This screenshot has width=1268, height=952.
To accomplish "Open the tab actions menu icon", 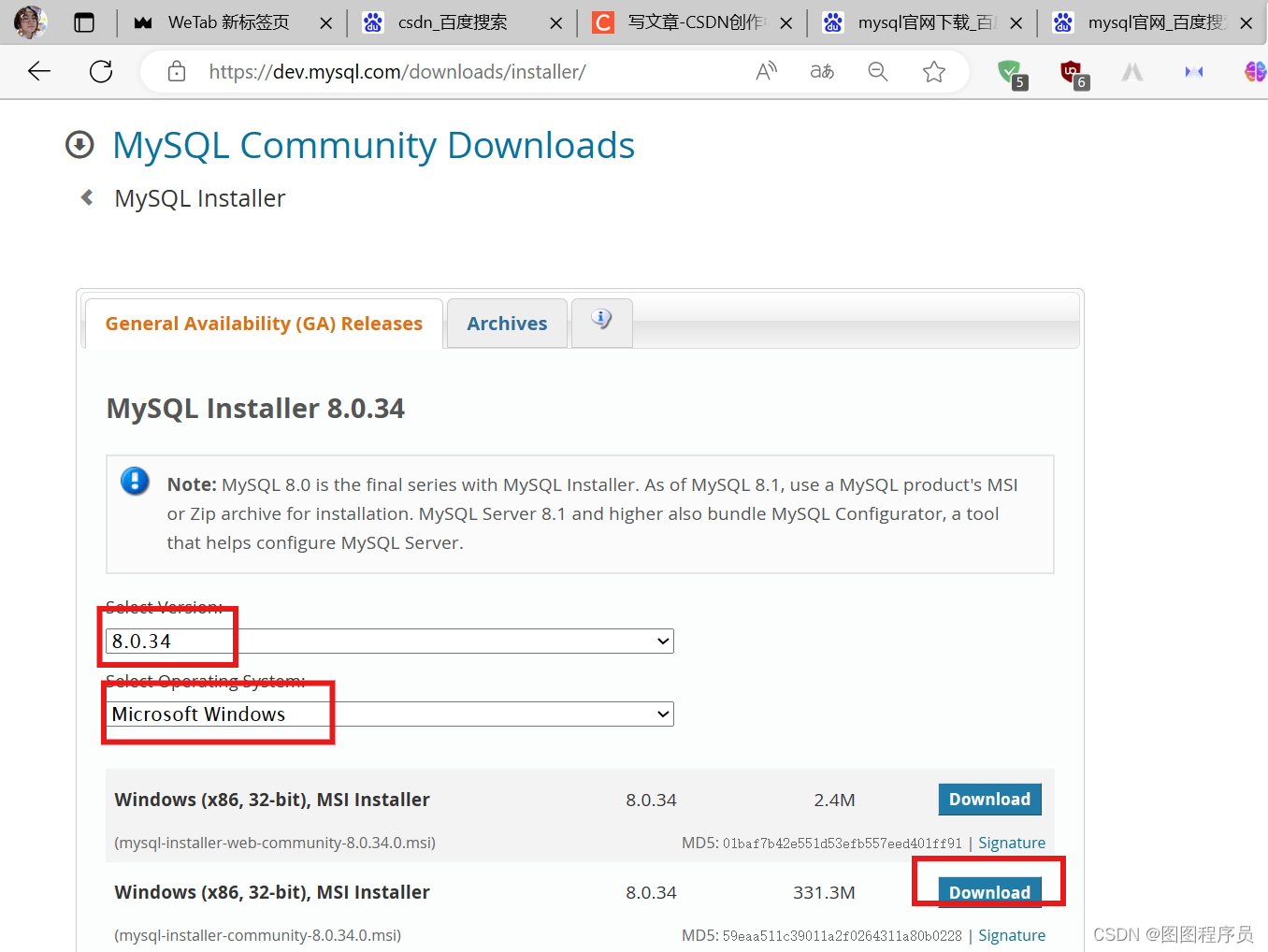I will [84, 22].
